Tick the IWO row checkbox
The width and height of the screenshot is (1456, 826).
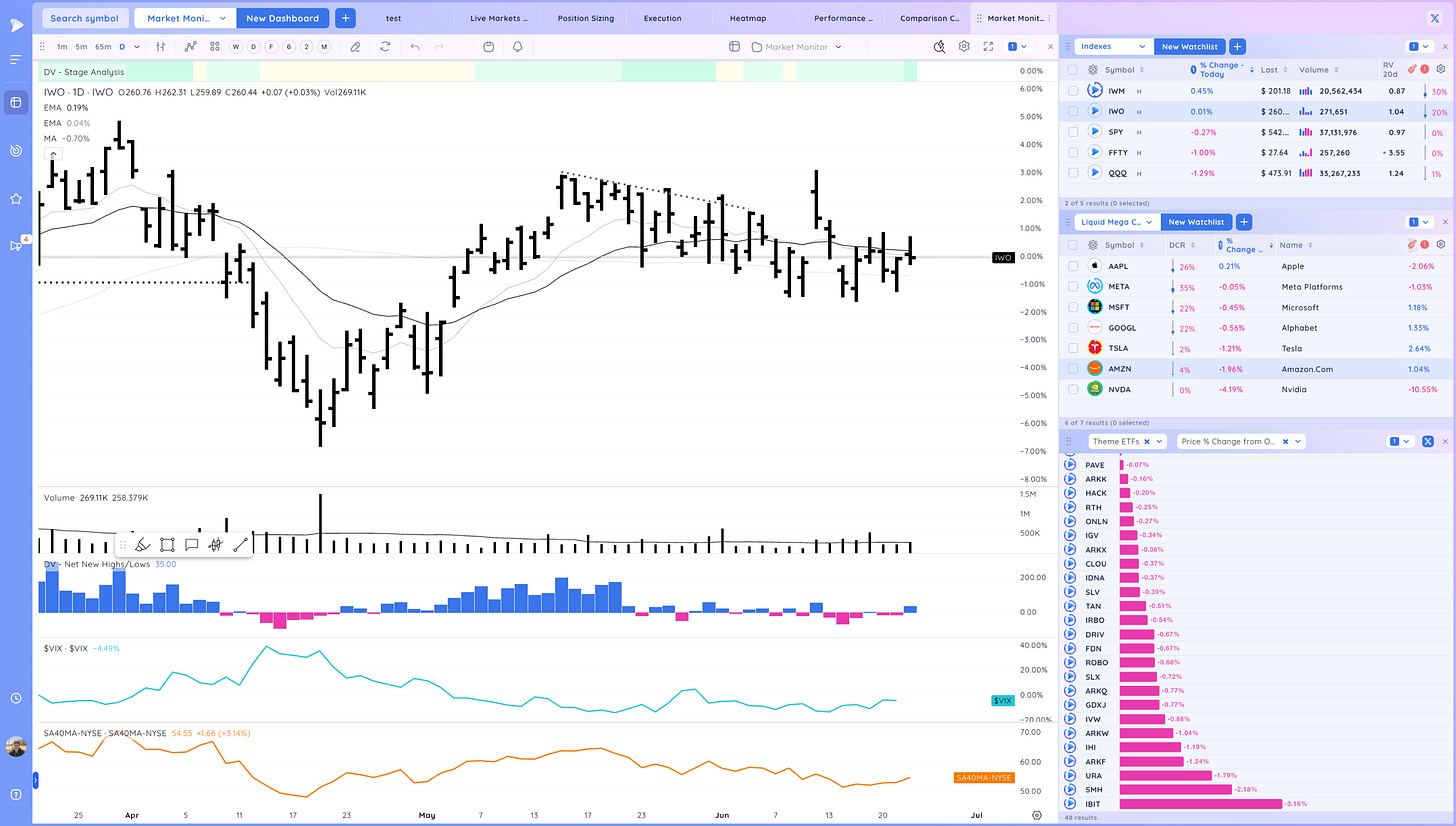pyautogui.click(x=1072, y=111)
